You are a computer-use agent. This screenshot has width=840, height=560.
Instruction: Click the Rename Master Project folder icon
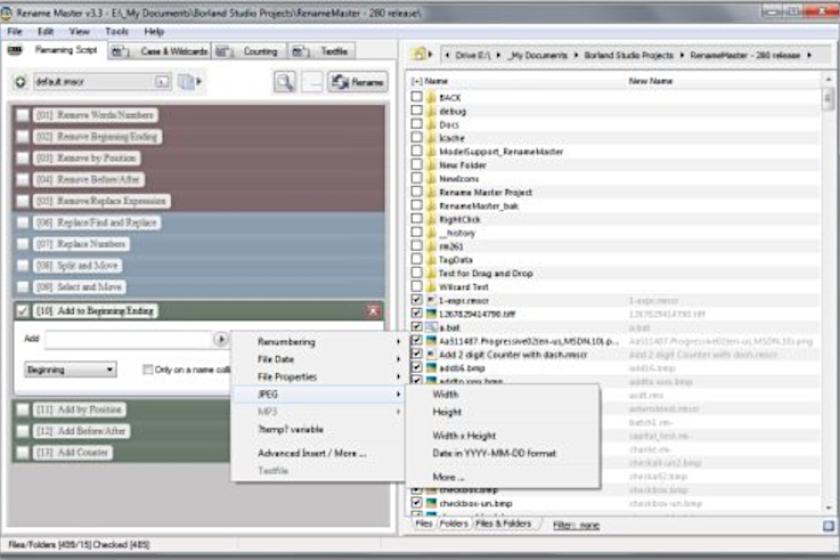click(x=431, y=192)
